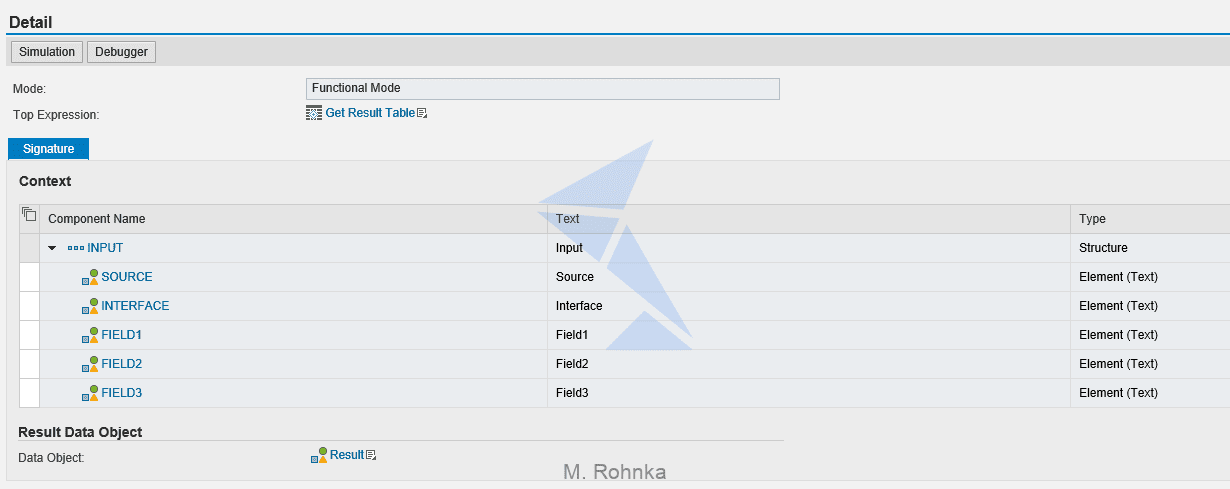The height and width of the screenshot is (489, 1230).
Task: Click the Component Name column header
Action: point(96,219)
